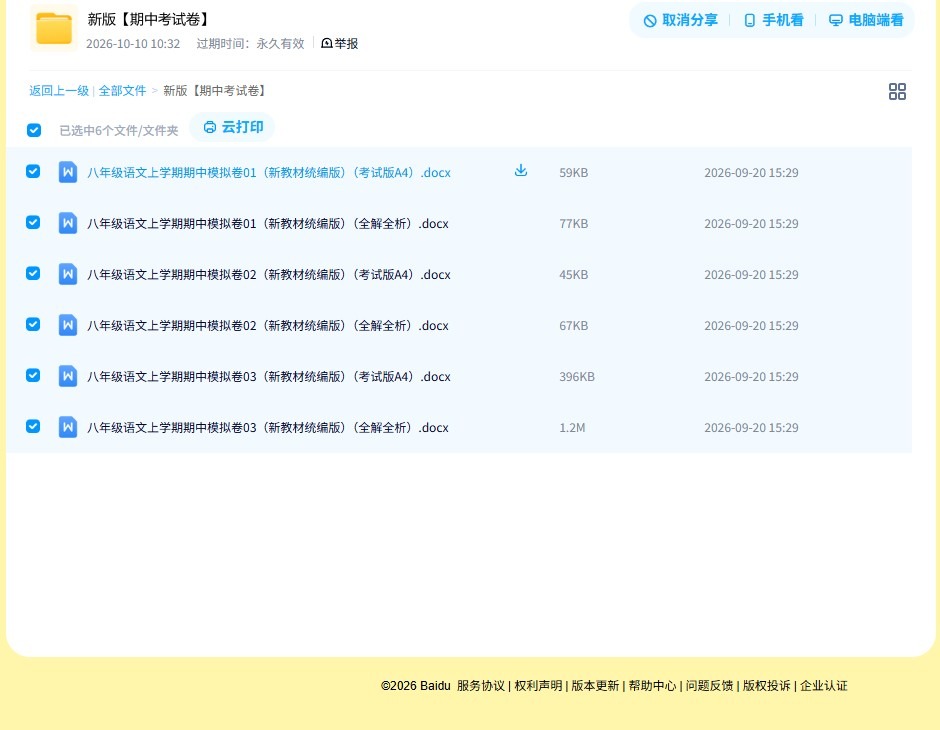
Task: Click the 云打印 cloud print button
Action: [233, 127]
